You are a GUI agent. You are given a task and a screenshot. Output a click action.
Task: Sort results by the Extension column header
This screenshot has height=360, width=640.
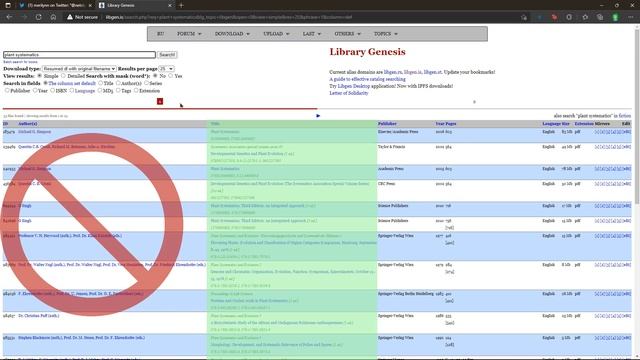pos(584,124)
